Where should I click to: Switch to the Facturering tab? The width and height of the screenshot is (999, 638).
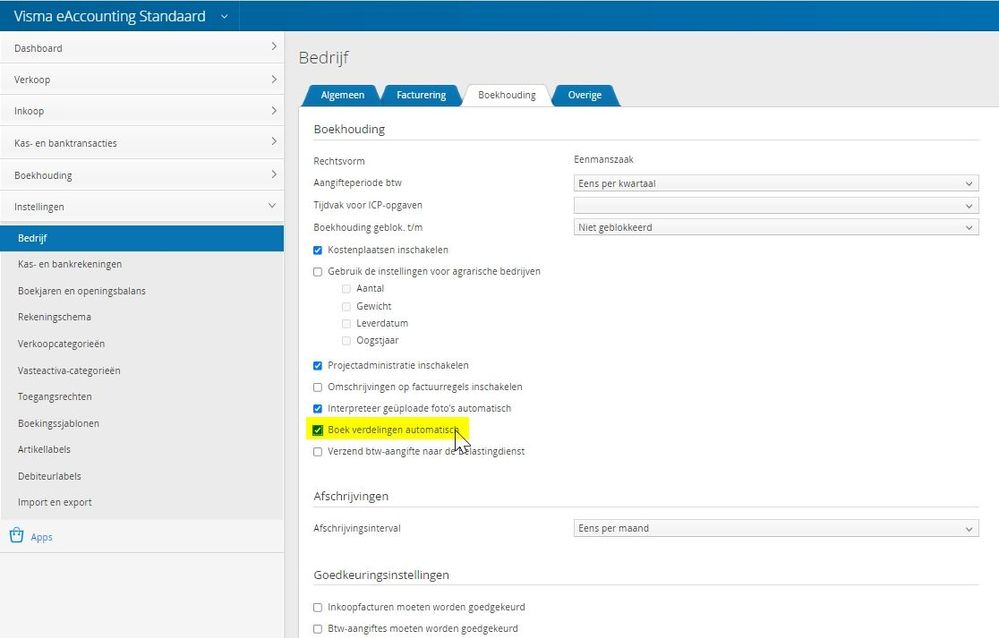[x=421, y=95]
